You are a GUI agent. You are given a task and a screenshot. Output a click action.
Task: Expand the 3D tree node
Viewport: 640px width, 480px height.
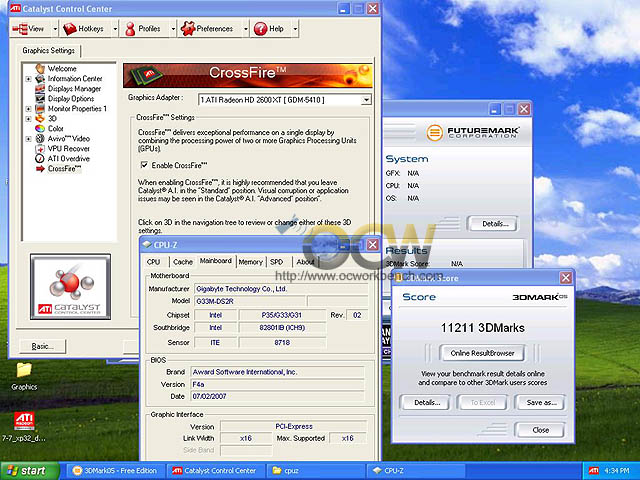pyautogui.click(x=28, y=119)
